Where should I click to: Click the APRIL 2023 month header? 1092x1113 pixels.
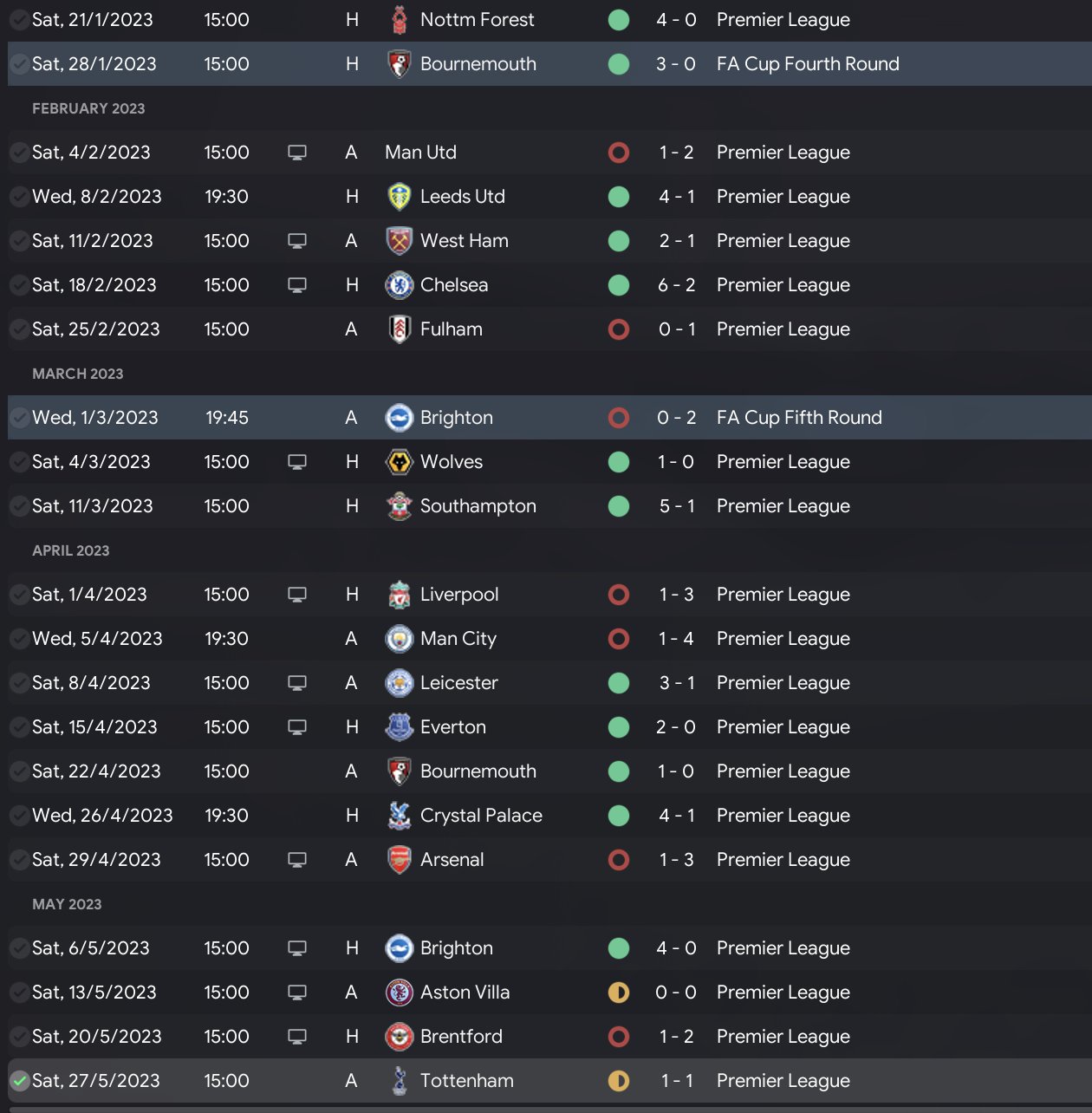point(71,550)
